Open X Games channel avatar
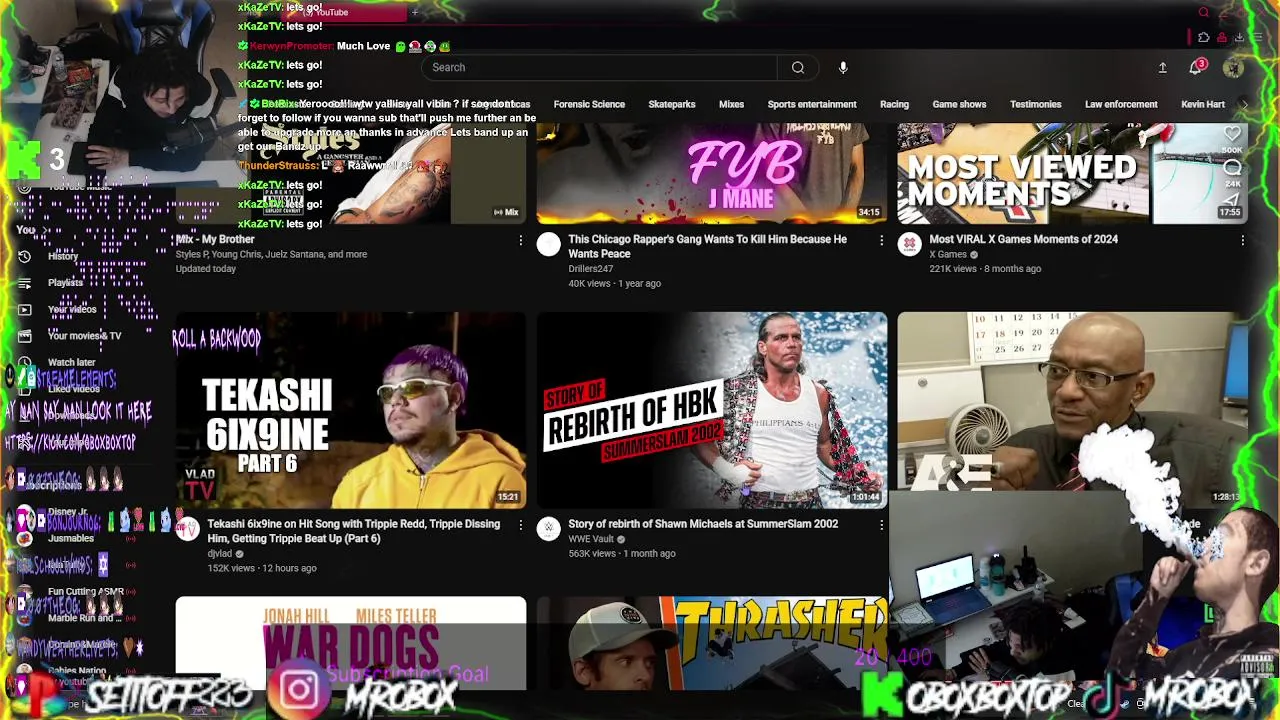The height and width of the screenshot is (720, 1280). click(909, 245)
